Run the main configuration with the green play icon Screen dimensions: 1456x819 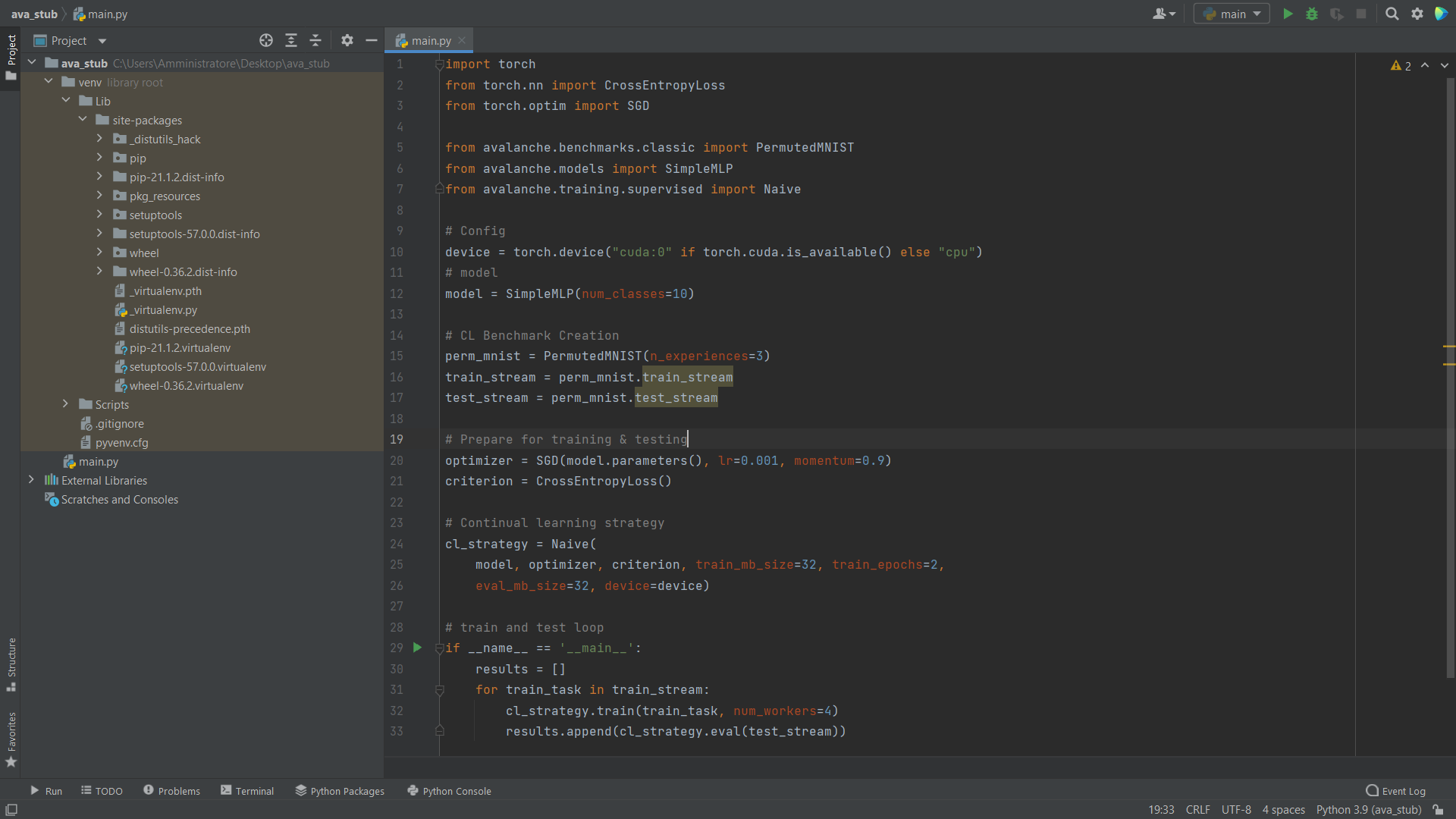(x=1288, y=14)
